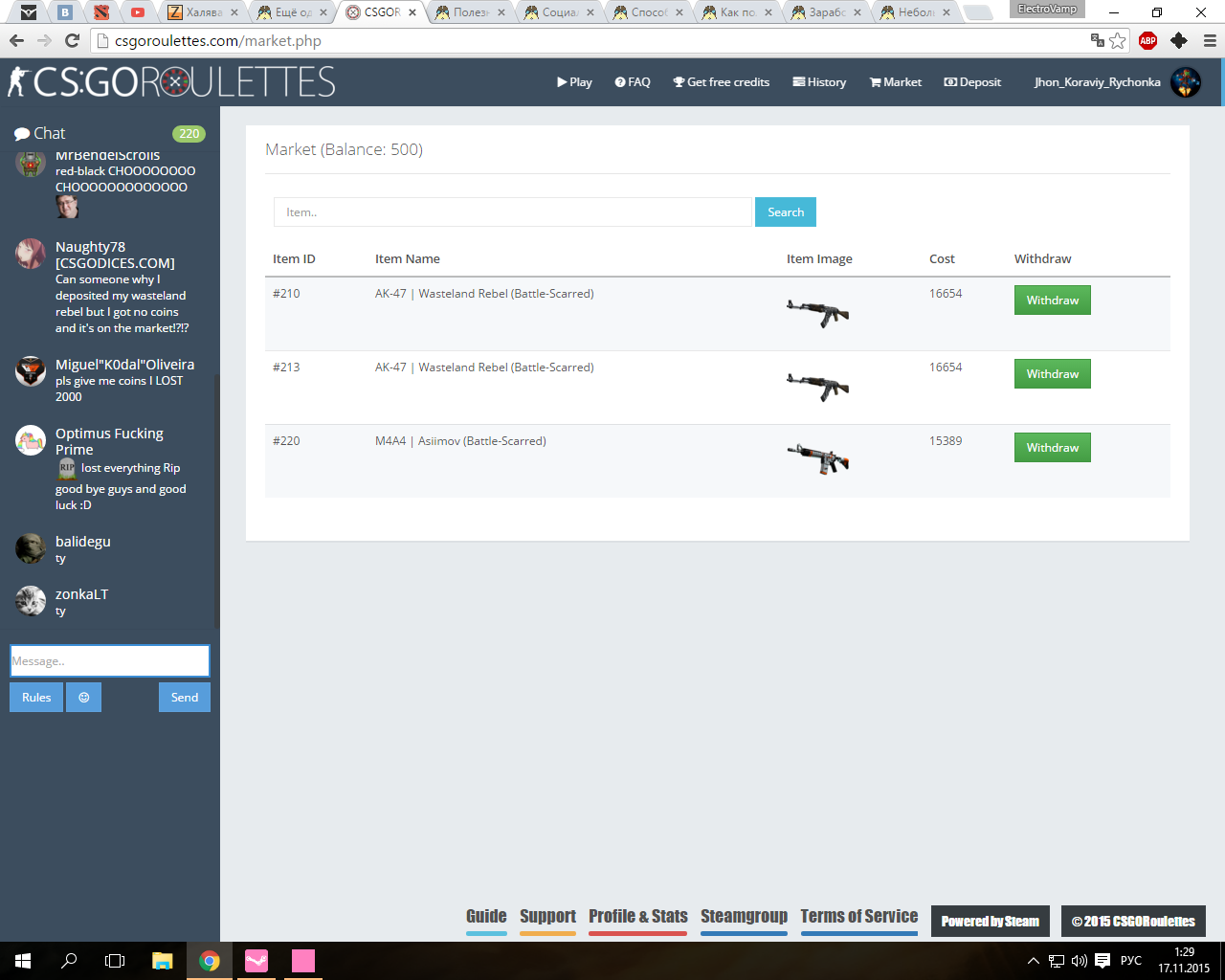The image size is (1225, 980).
Task: Open Windows taskbar search
Action: tap(69, 961)
